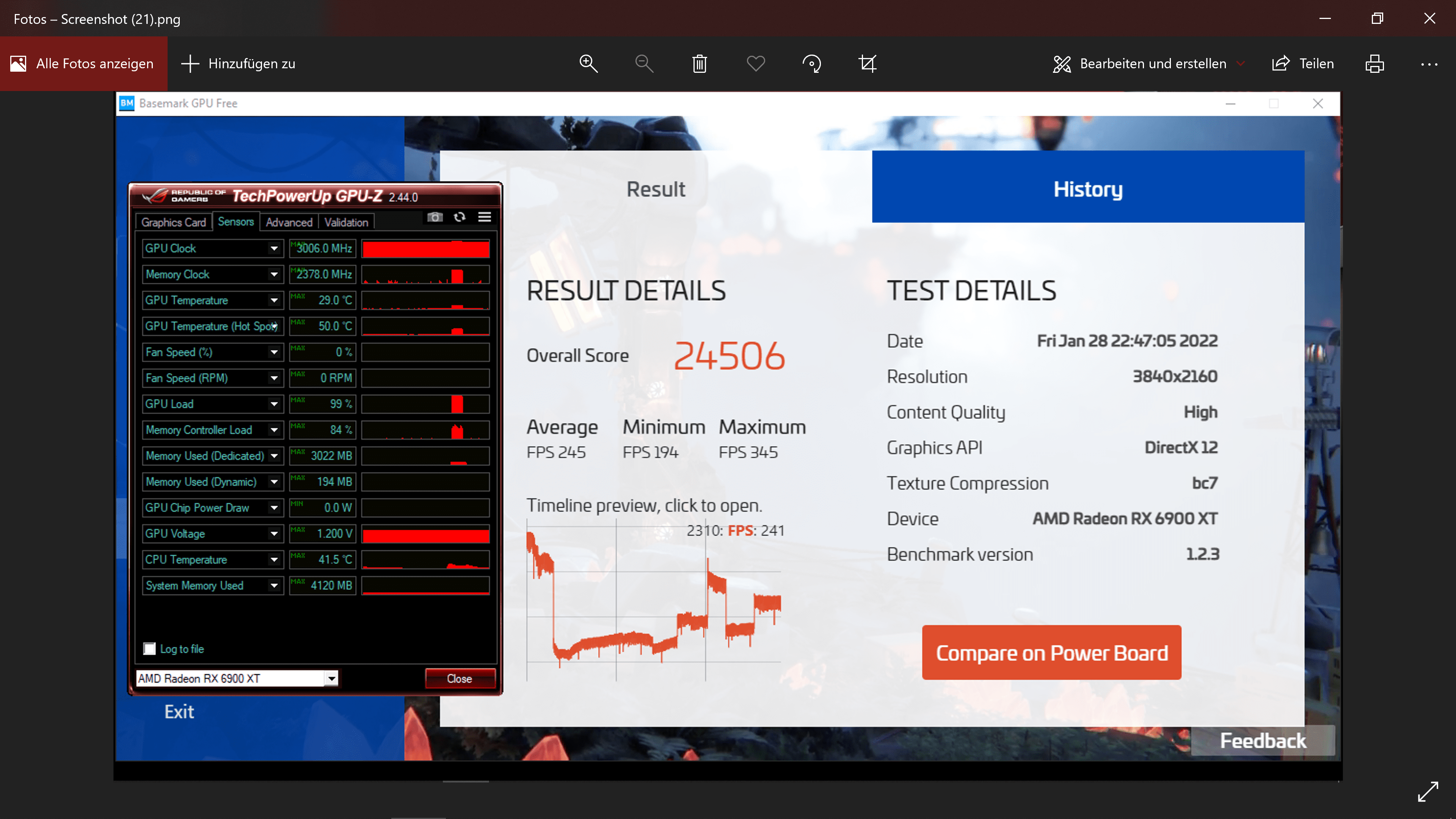The height and width of the screenshot is (819, 1456).
Task: Delete the photo with the trash icon
Action: [700, 63]
